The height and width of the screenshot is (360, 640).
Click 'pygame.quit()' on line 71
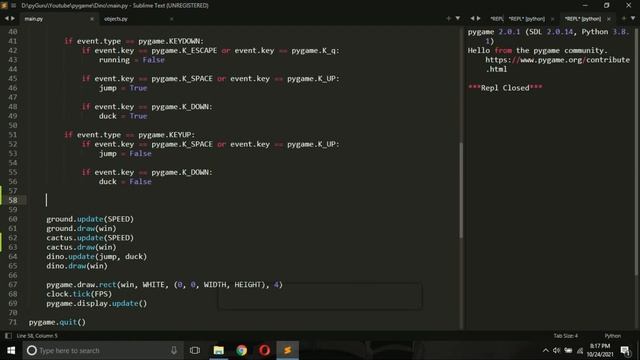tap(57, 322)
